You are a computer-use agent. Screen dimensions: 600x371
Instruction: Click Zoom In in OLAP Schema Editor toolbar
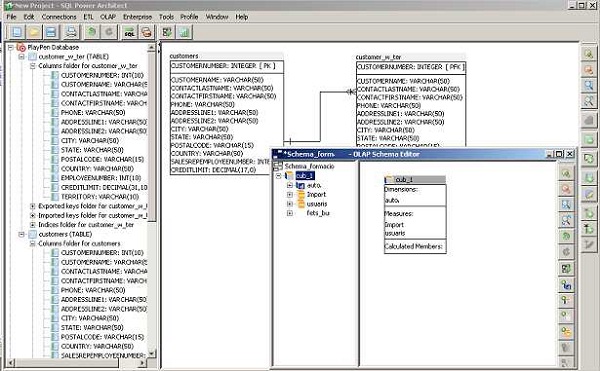pos(566,173)
